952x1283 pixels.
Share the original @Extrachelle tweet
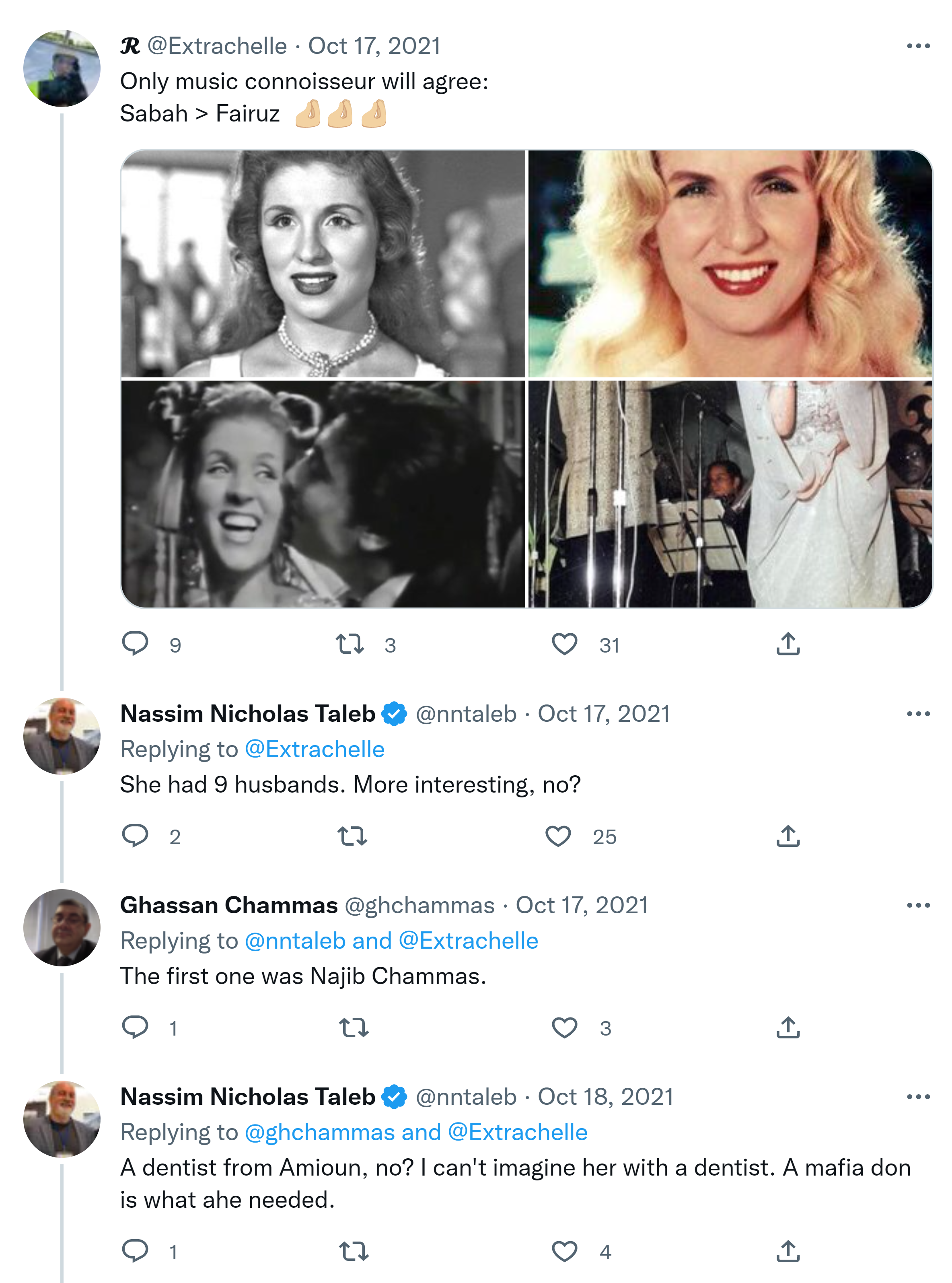click(788, 645)
